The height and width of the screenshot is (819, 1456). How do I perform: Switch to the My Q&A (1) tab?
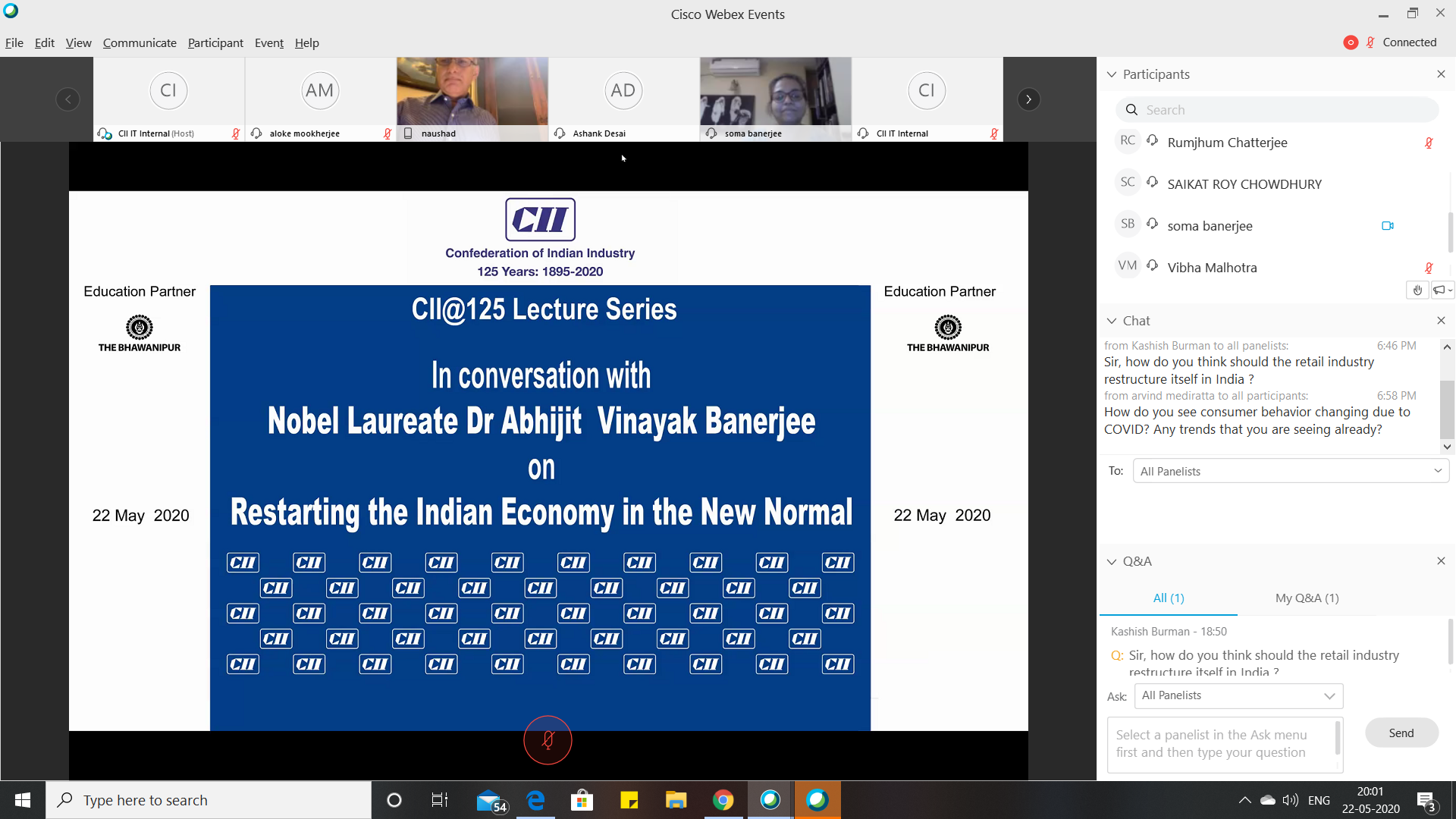[1307, 598]
